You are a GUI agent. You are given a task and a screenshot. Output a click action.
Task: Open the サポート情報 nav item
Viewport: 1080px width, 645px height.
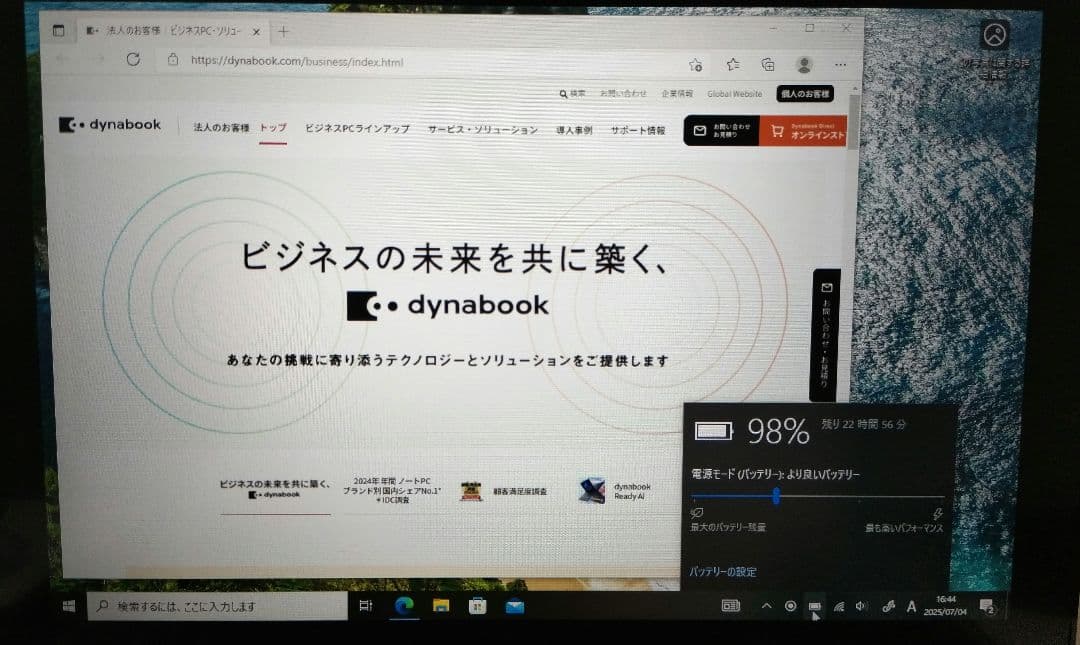(638, 130)
